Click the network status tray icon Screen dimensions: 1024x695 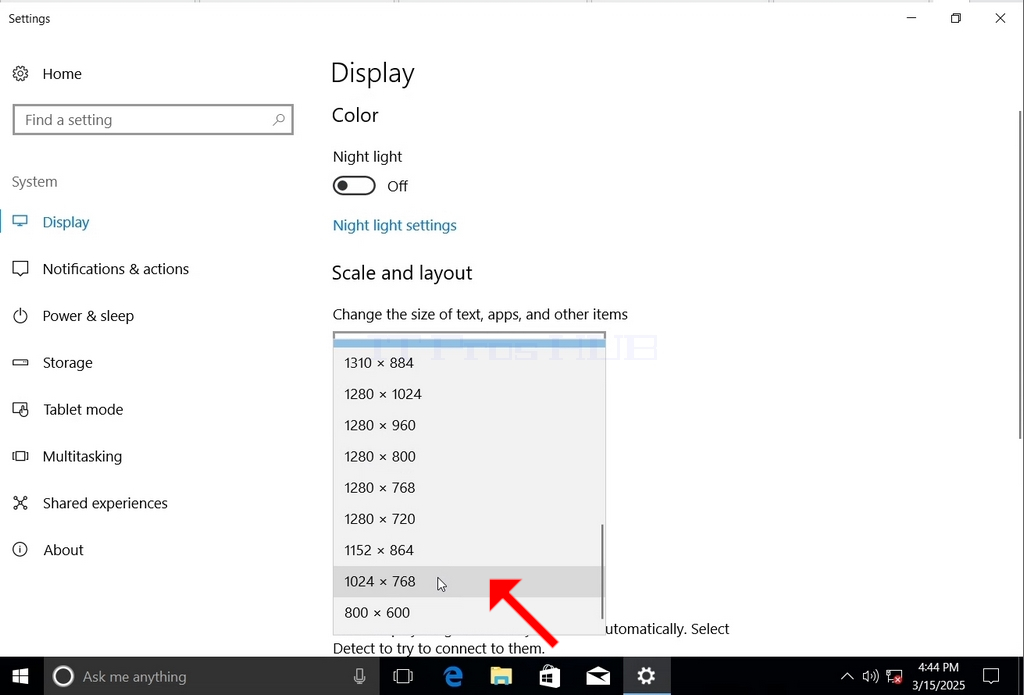pos(894,676)
